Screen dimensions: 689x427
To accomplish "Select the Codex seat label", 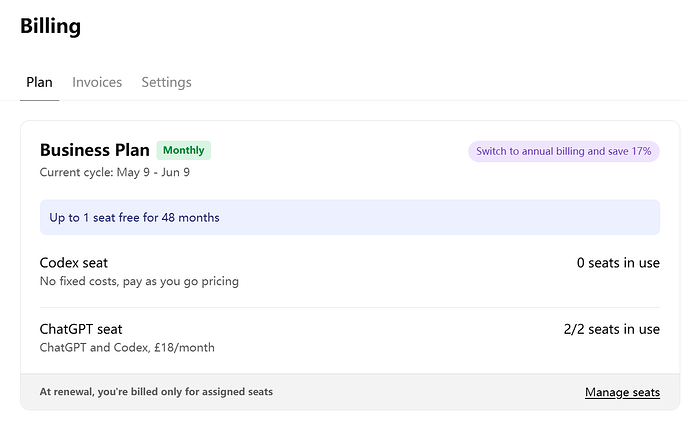I will [x=73, y=263].
